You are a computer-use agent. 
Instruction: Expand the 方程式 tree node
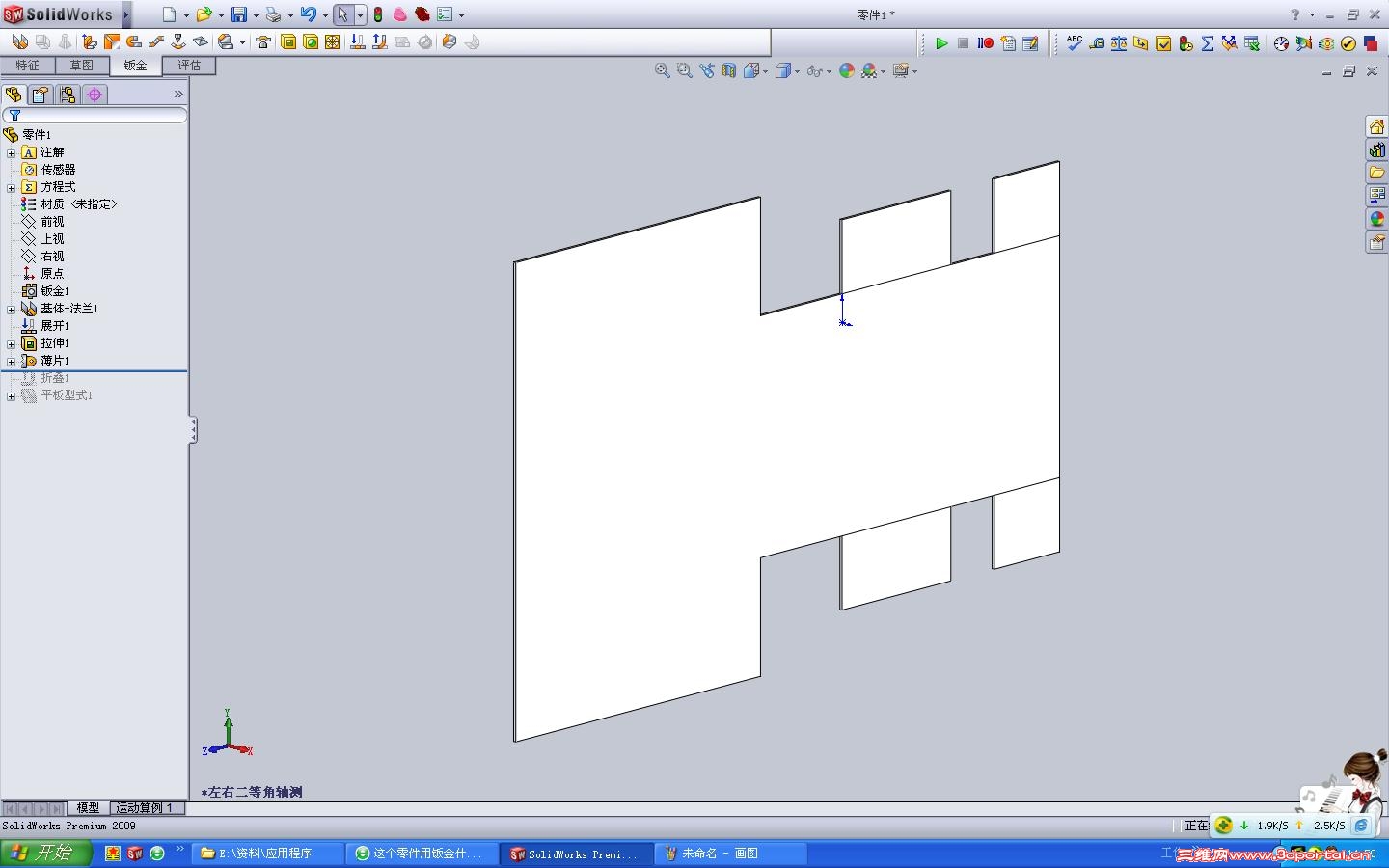coord(12,187)
